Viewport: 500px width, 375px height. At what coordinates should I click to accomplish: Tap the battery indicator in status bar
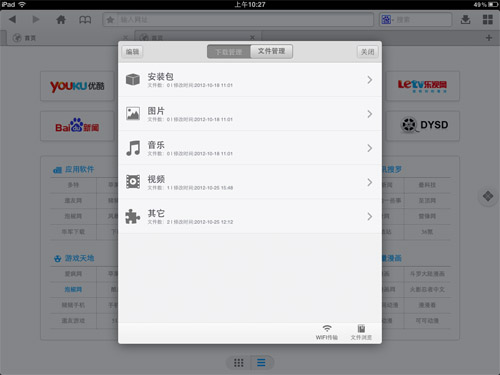click(x=493, y=4)
